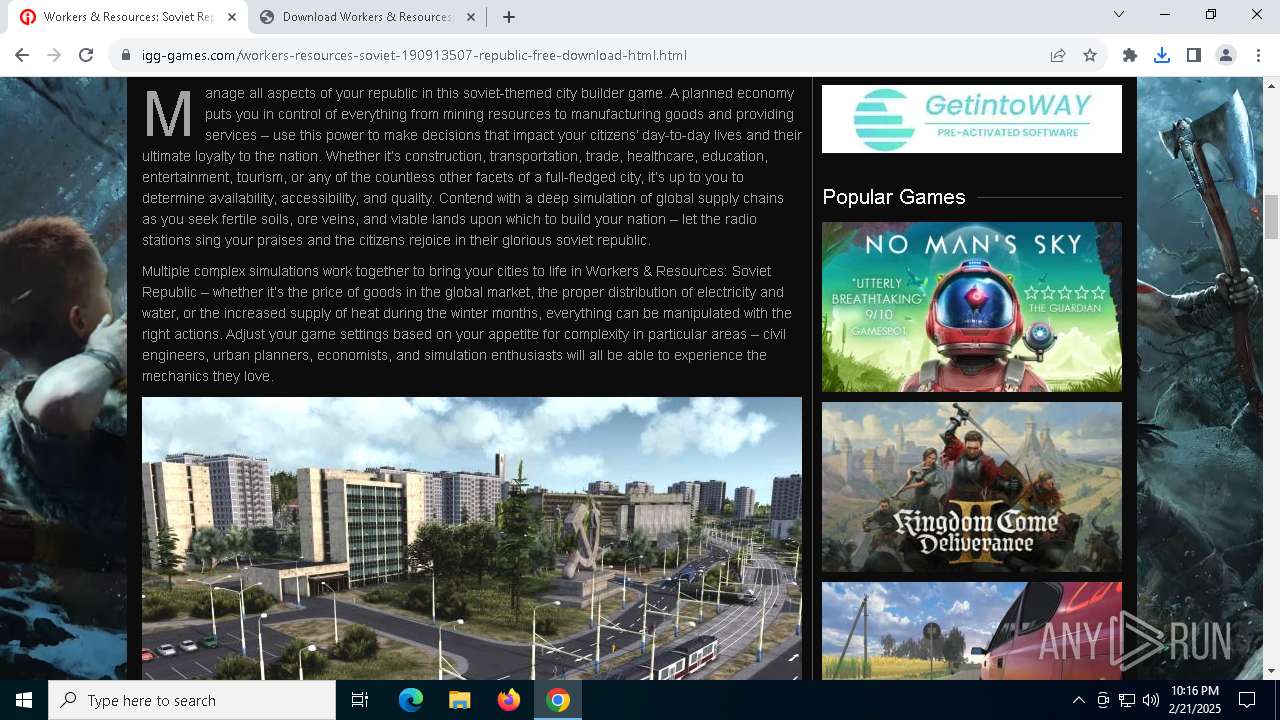This screenshot has height=720, width=1280.
Task: Switch to Workers & Resources: Soviet Republic tab
Action: [x=127, y=17]
